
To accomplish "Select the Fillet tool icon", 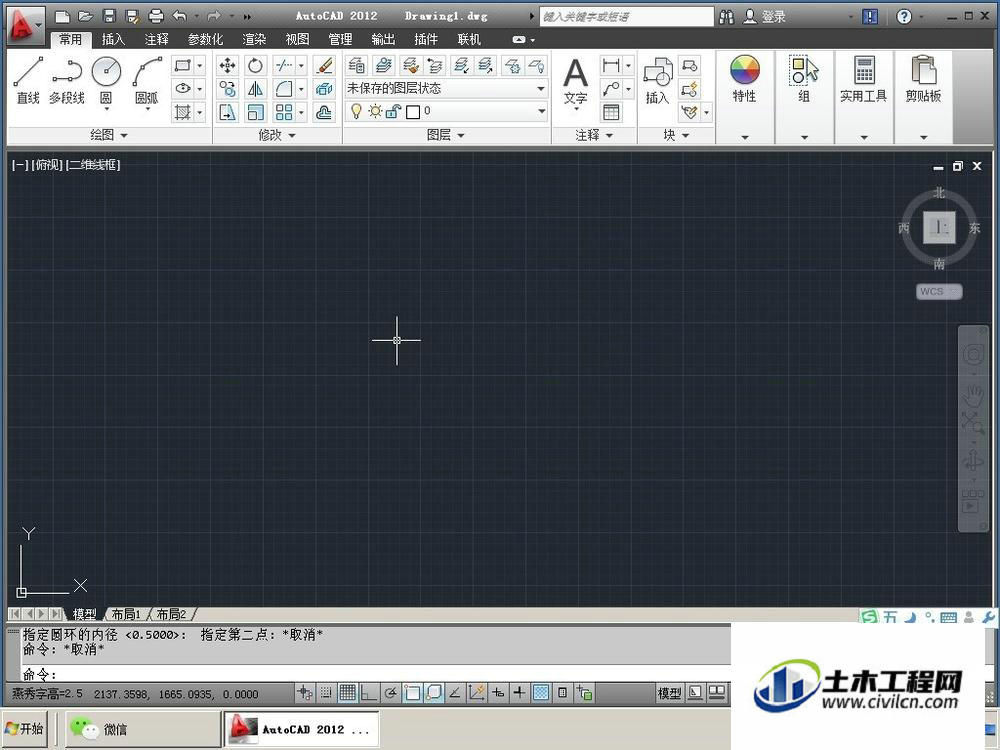I will (x=284, y=89).
